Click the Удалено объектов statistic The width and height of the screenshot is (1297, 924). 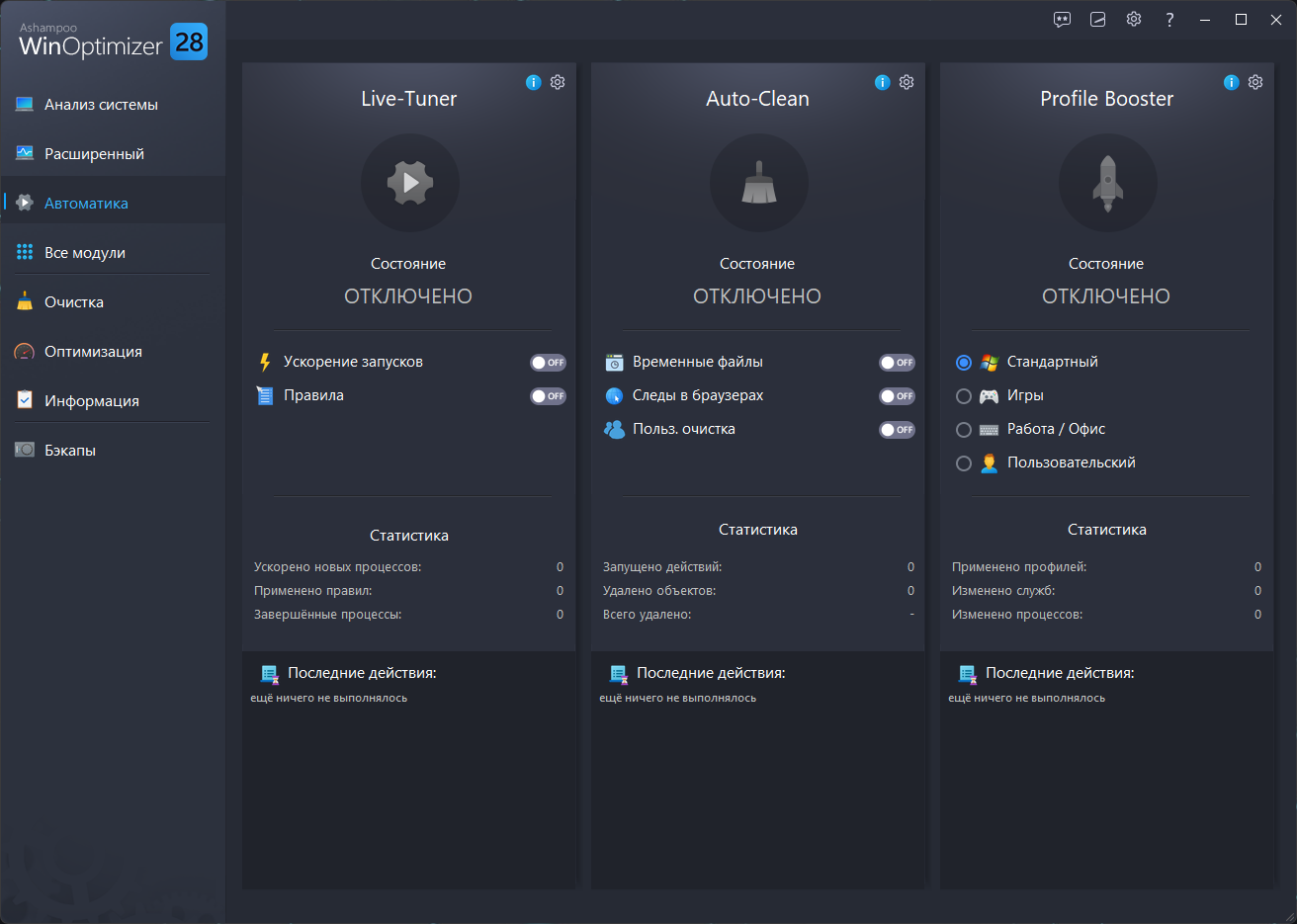758,591
